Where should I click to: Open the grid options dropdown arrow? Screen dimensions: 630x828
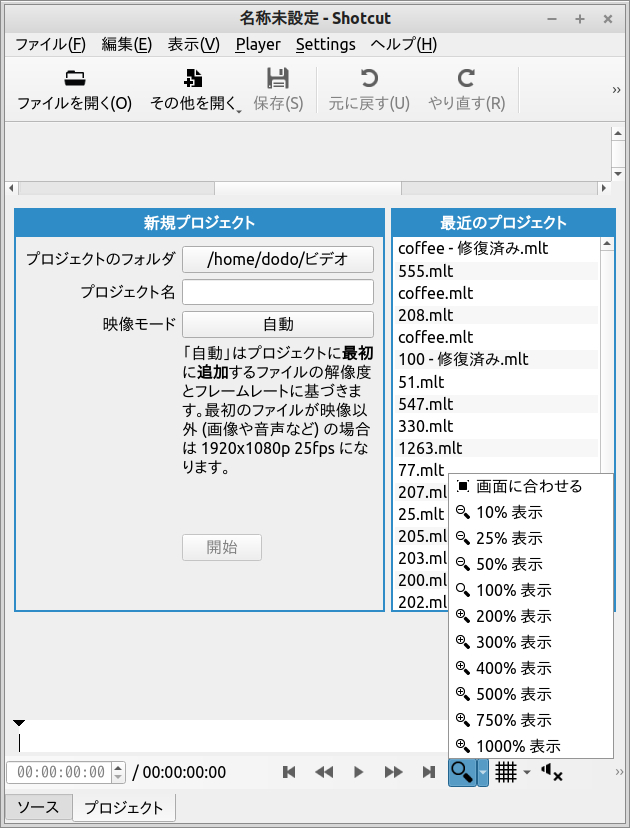click(x=526, y=773)
